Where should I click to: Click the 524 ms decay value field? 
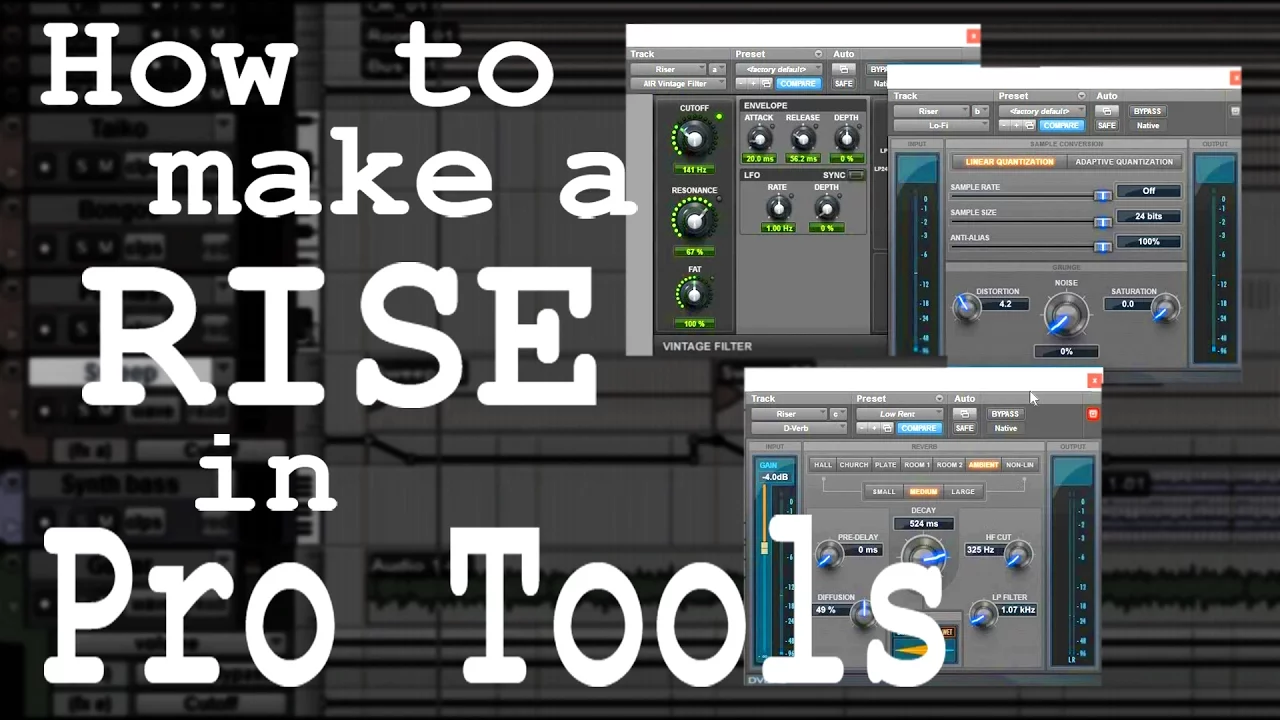tap(924, 524)
